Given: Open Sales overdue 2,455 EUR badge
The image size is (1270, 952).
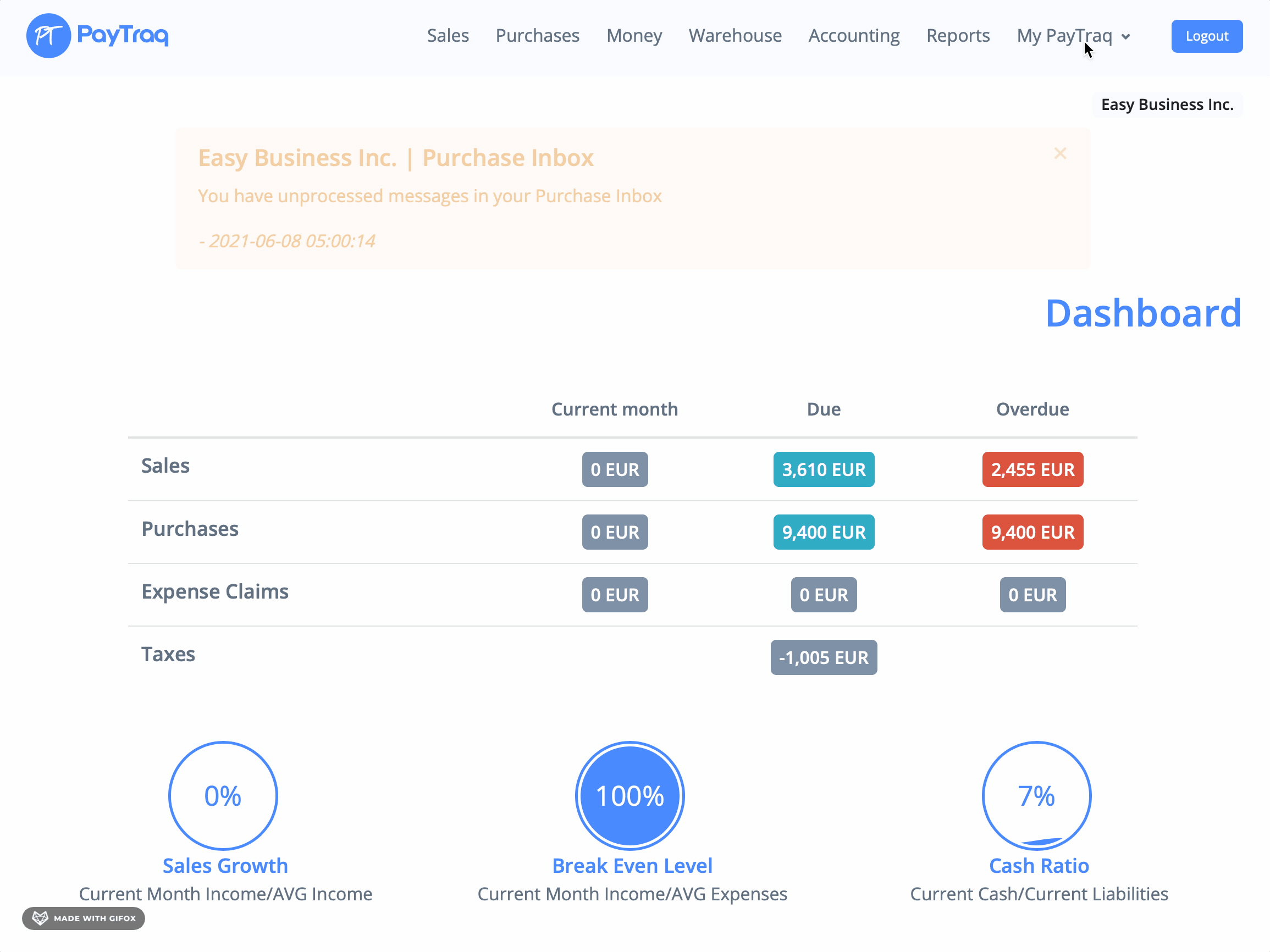Looking at the screenshot, I should click(x=1032, y=469).
